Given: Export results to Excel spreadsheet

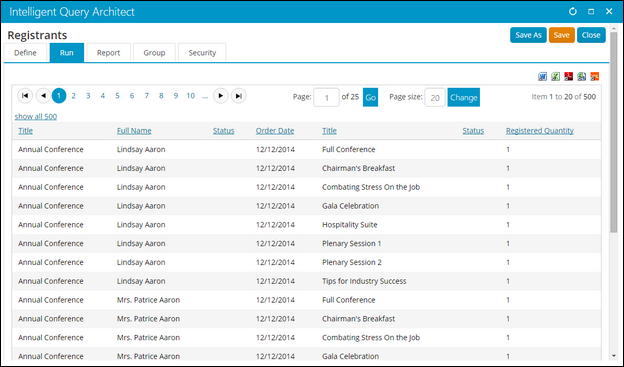Looking at the screenshot, I should [x=556, y=76].
